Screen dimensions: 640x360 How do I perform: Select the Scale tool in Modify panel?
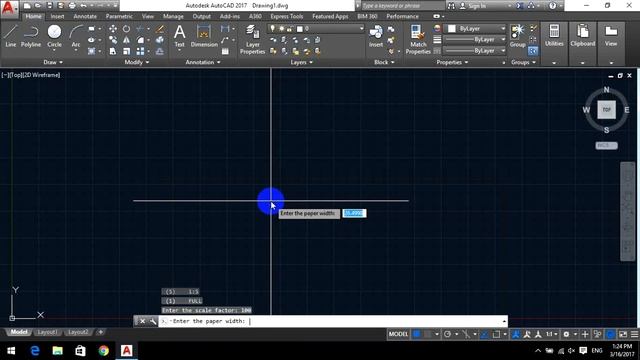point(127,51)
